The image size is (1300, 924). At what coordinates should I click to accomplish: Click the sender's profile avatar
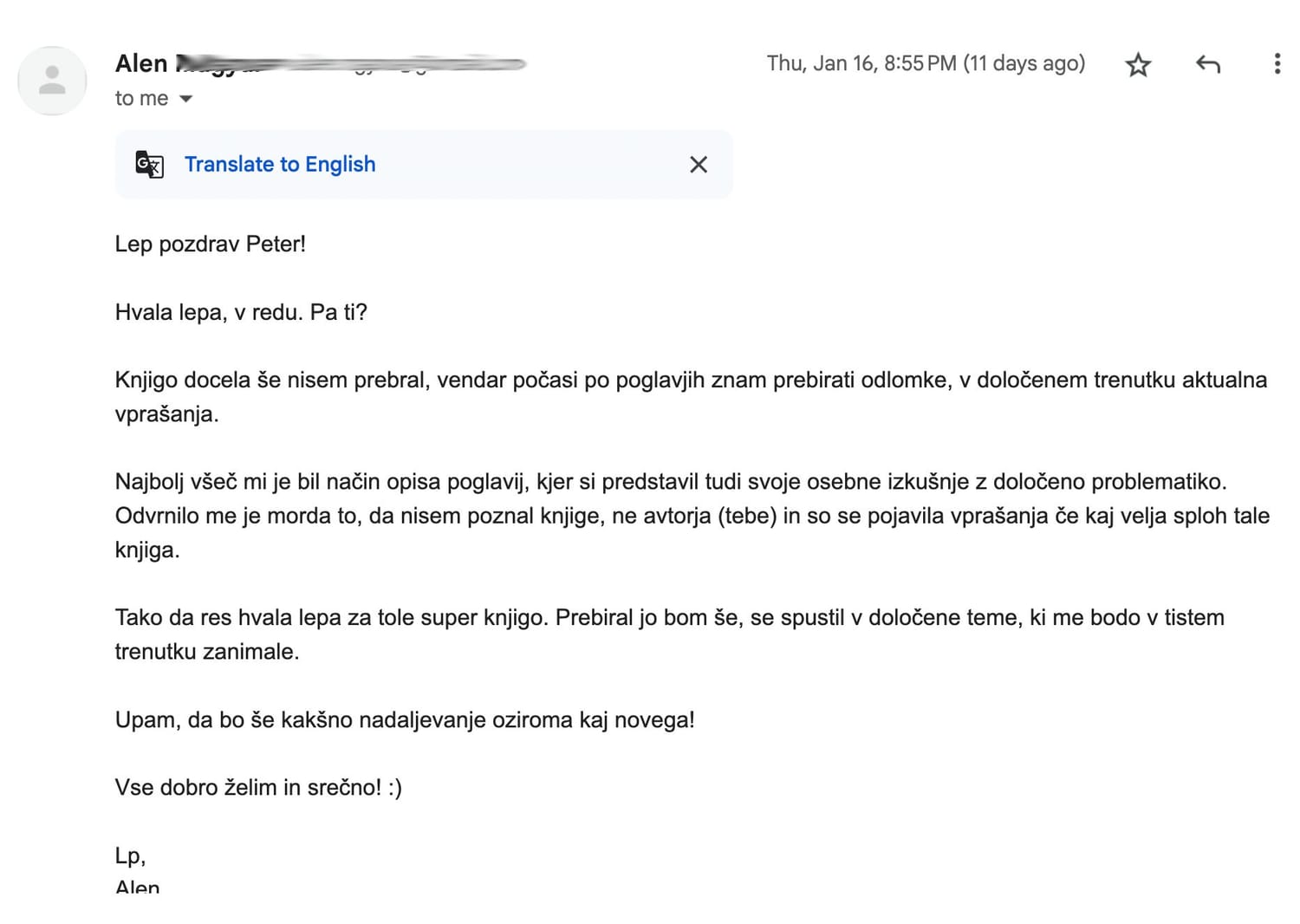click(52, 81)
